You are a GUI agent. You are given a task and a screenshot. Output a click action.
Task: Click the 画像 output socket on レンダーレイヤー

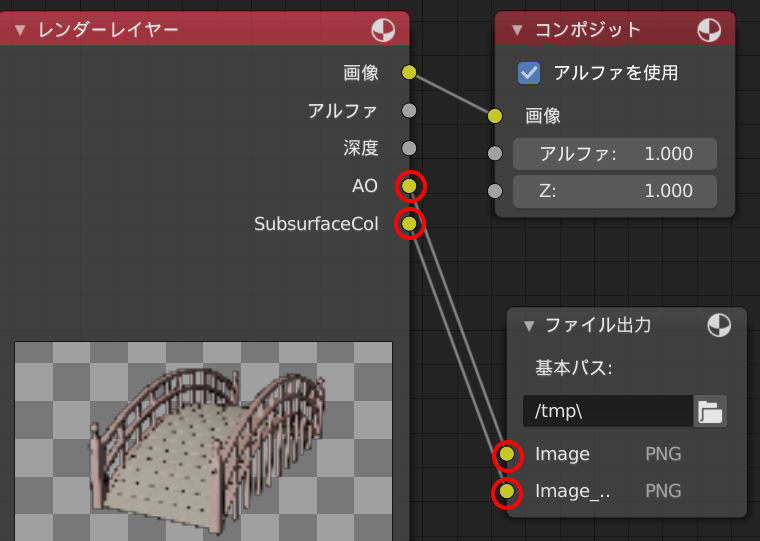point(409,73)
